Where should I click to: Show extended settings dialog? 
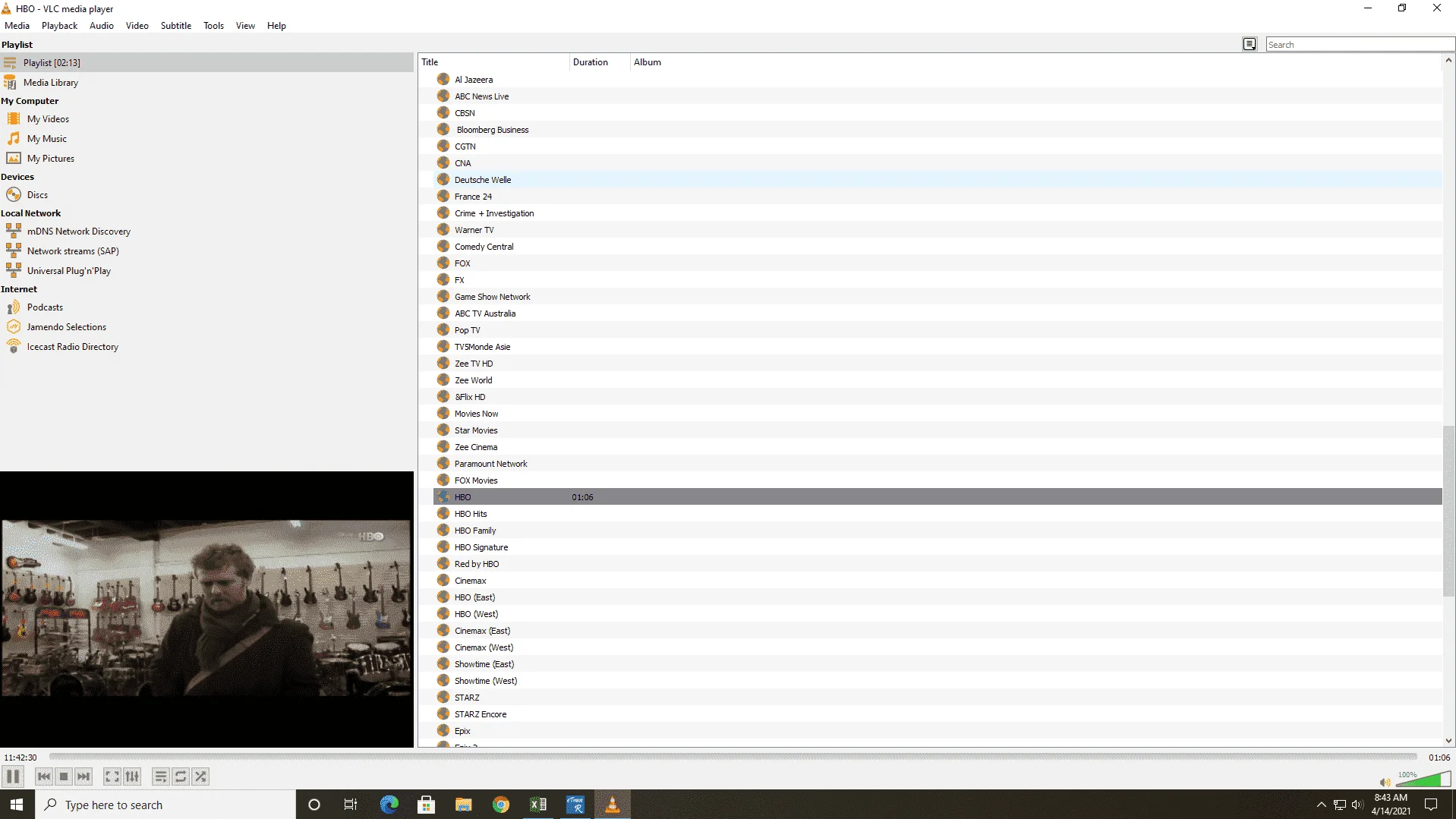132,776
